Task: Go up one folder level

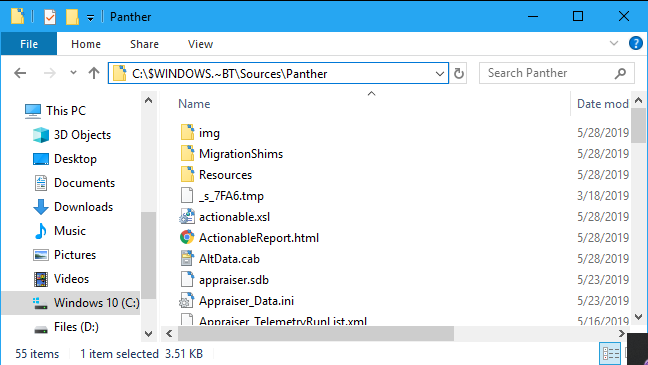Action: tap(94, 73)
